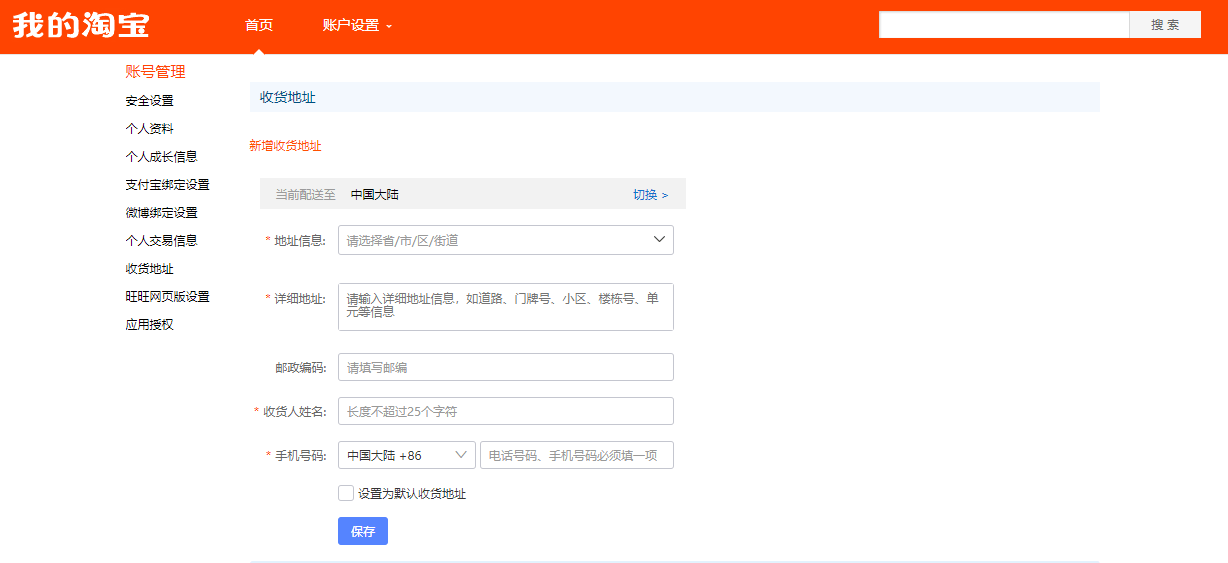Click the 账号管理 sidebar heading
Screen dimensions: 1228x563
pyautogui.click(x=155, y=72)
